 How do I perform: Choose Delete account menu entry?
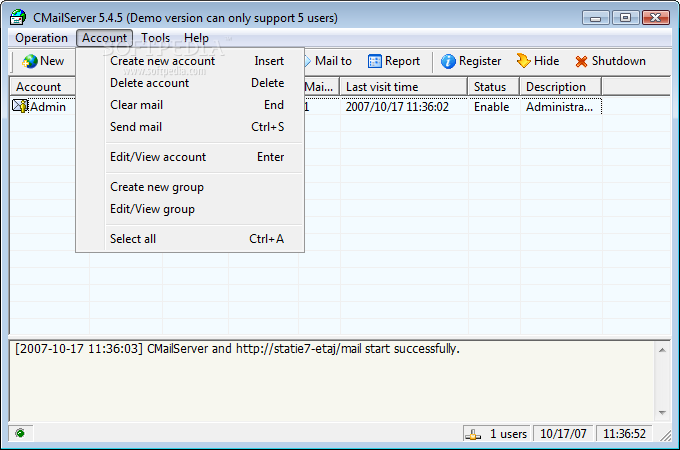[197, 83]
